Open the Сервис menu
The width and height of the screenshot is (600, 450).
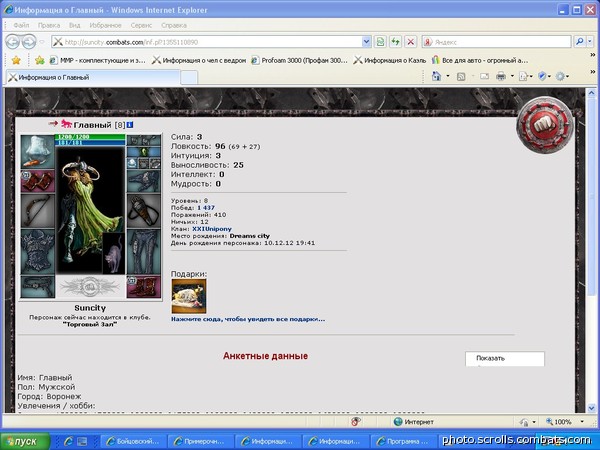click(141, 25)
